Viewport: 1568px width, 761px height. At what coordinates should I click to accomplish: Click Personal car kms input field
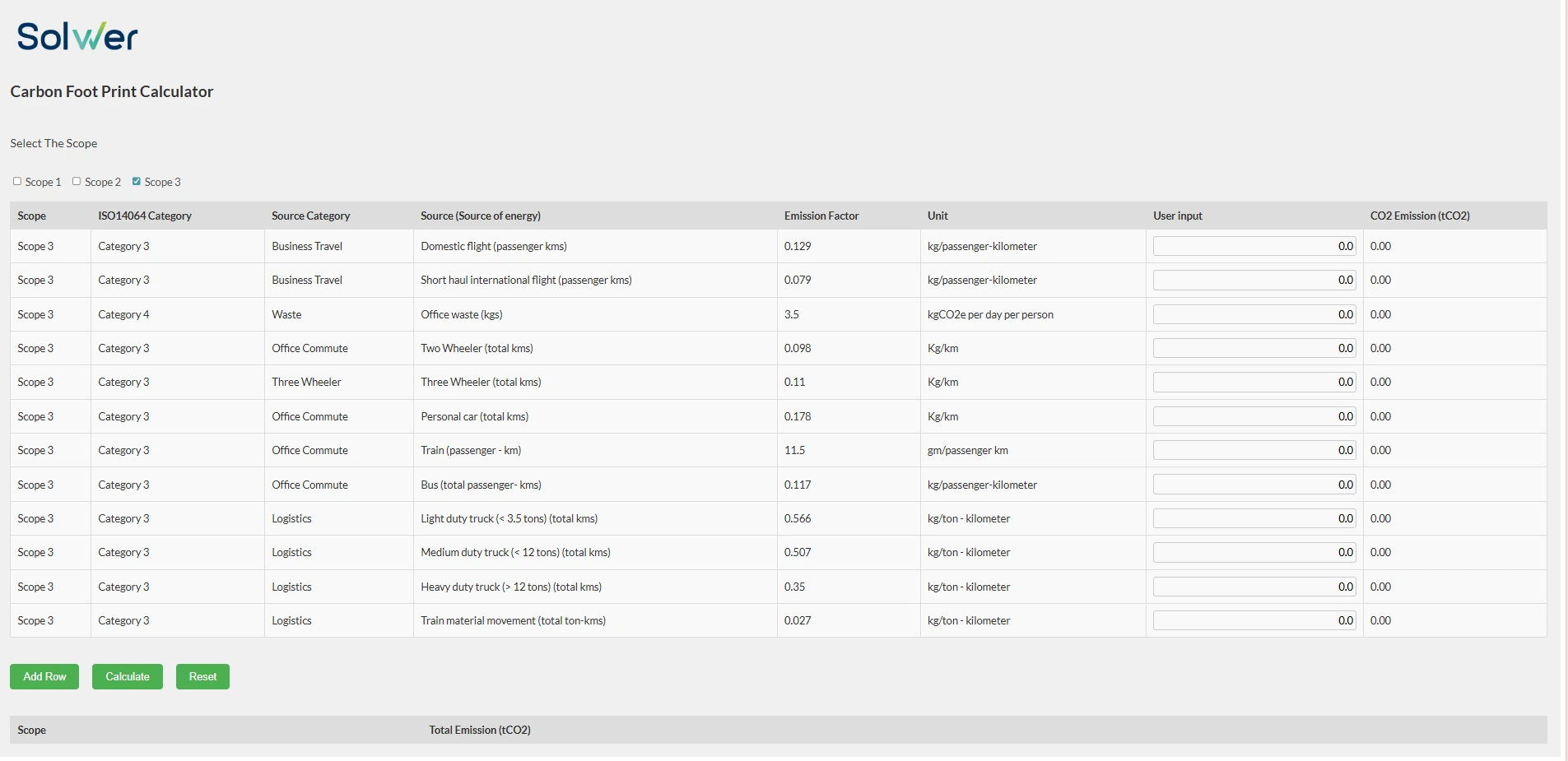click(1254, 417)
